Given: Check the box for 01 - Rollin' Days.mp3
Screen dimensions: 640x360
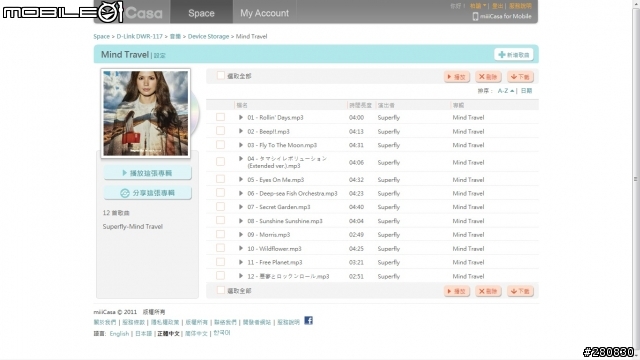Looking at the screenshot, I should coord(220,117).
